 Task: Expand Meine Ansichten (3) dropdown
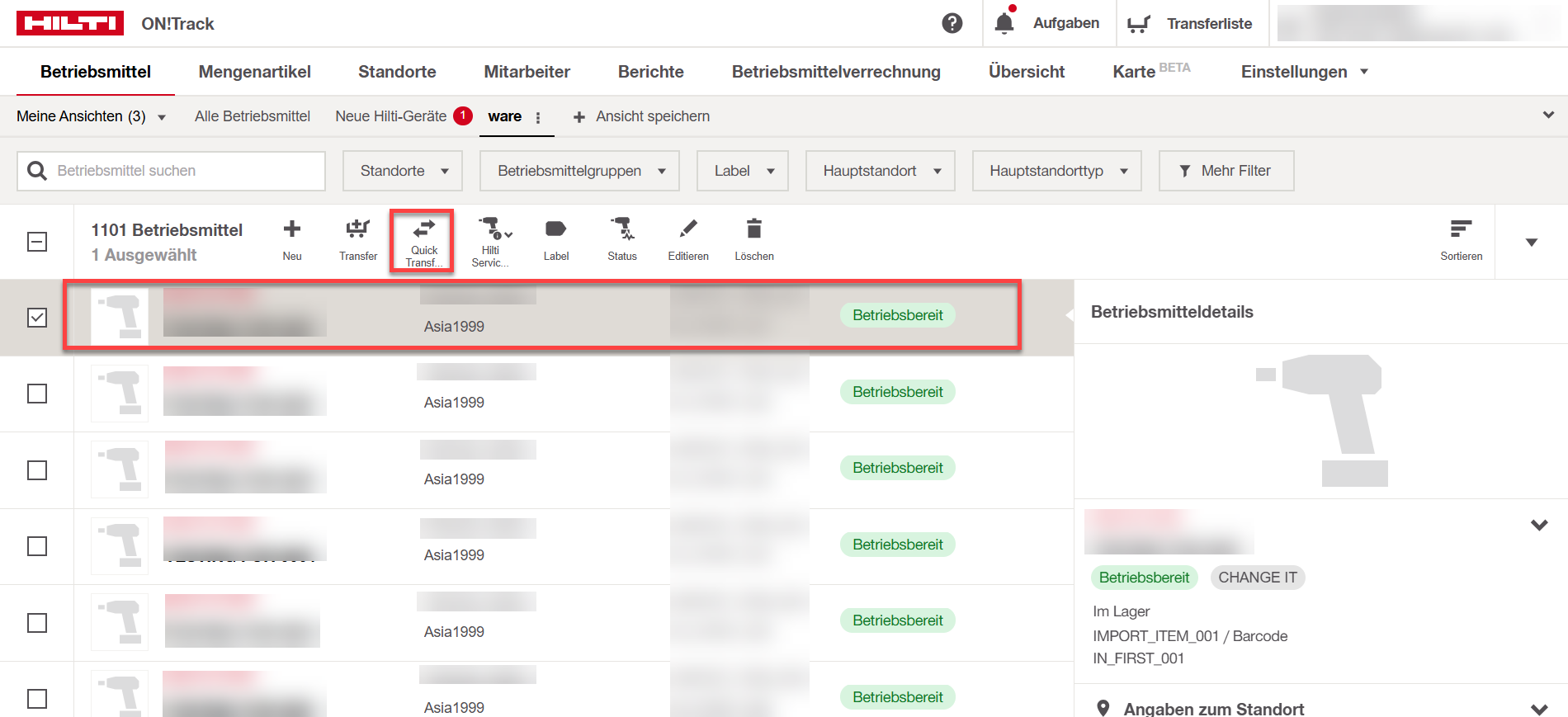pyautogui.click(x=91, y=116)
